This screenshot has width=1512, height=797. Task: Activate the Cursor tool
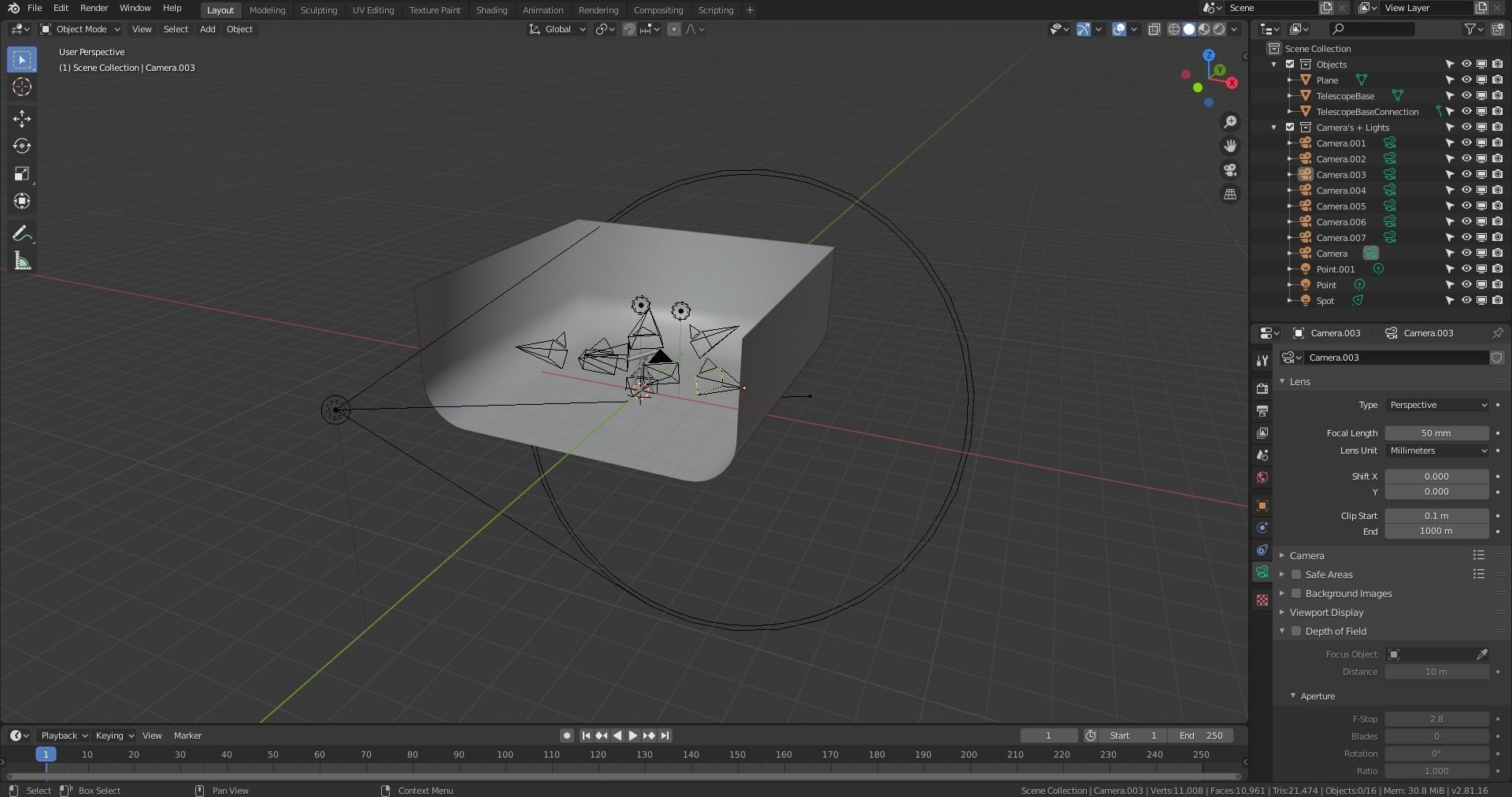(22, 87)
